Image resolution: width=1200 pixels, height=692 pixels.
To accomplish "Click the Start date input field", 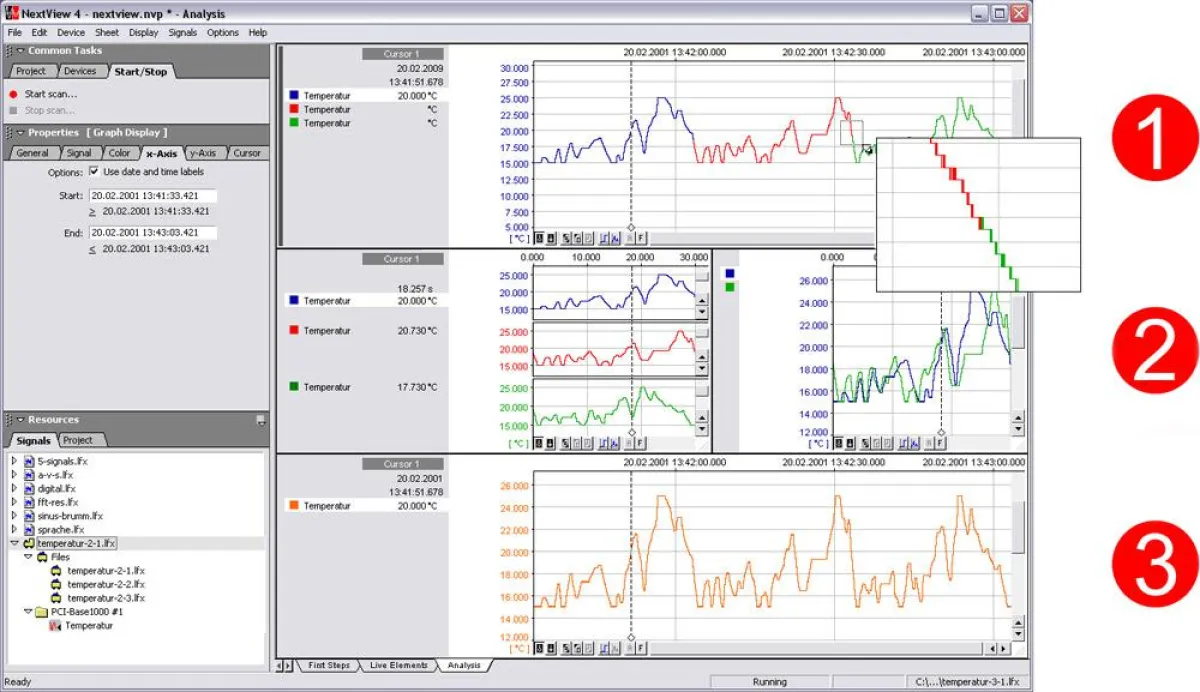I will pyautogui.click(x=152, y=196).
